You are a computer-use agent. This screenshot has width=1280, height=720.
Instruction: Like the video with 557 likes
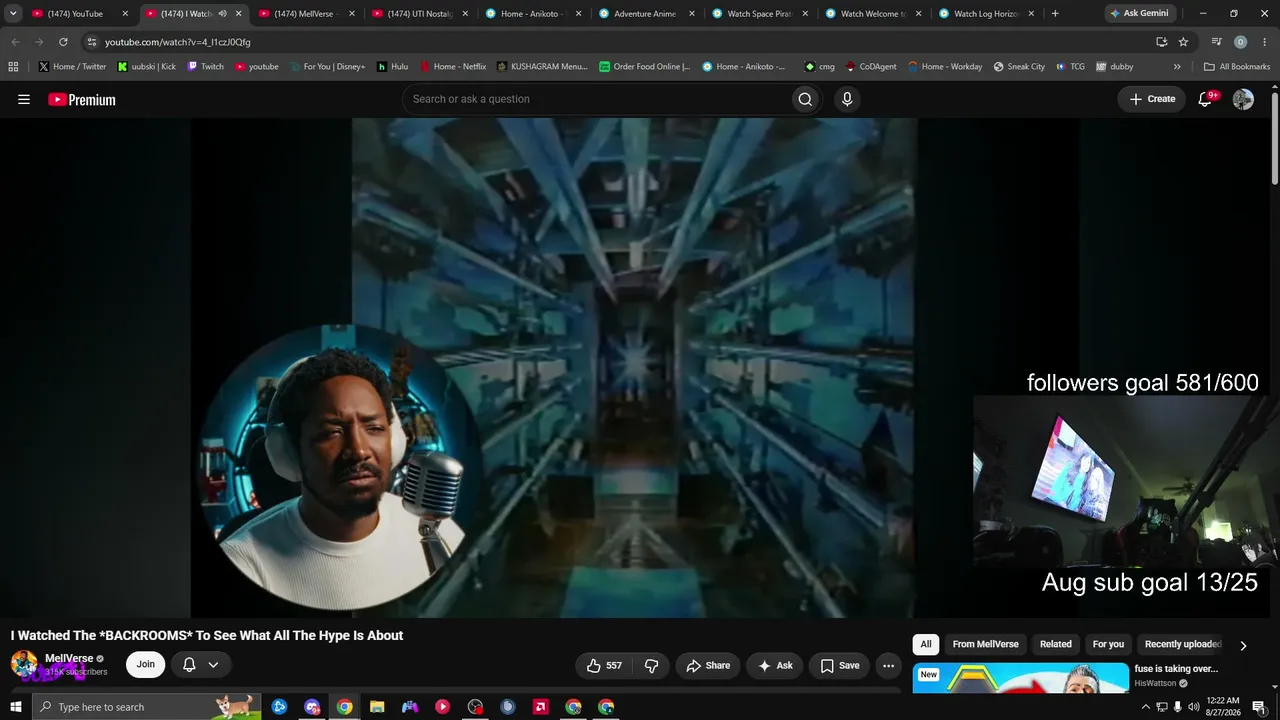click(604, 665)
